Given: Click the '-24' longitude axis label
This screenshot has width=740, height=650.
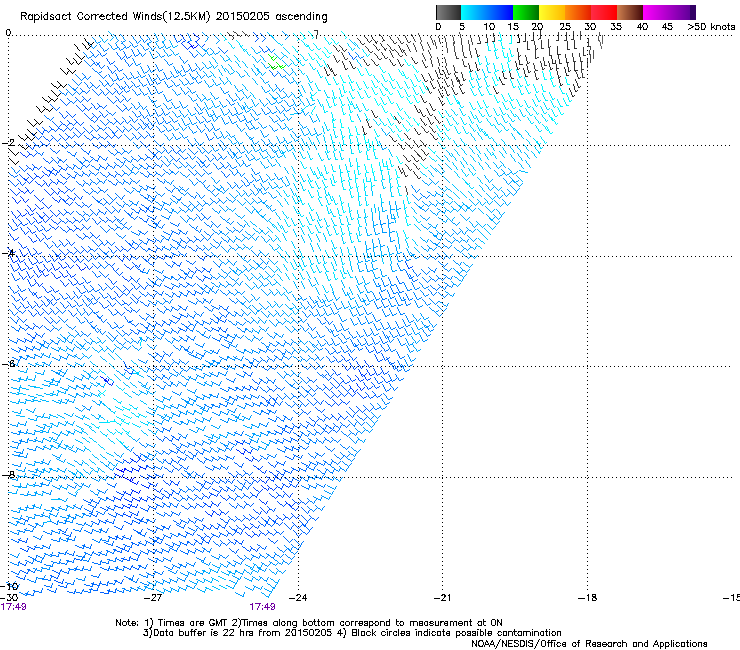Looking at the screenshot, I should (x=298, y=598).
